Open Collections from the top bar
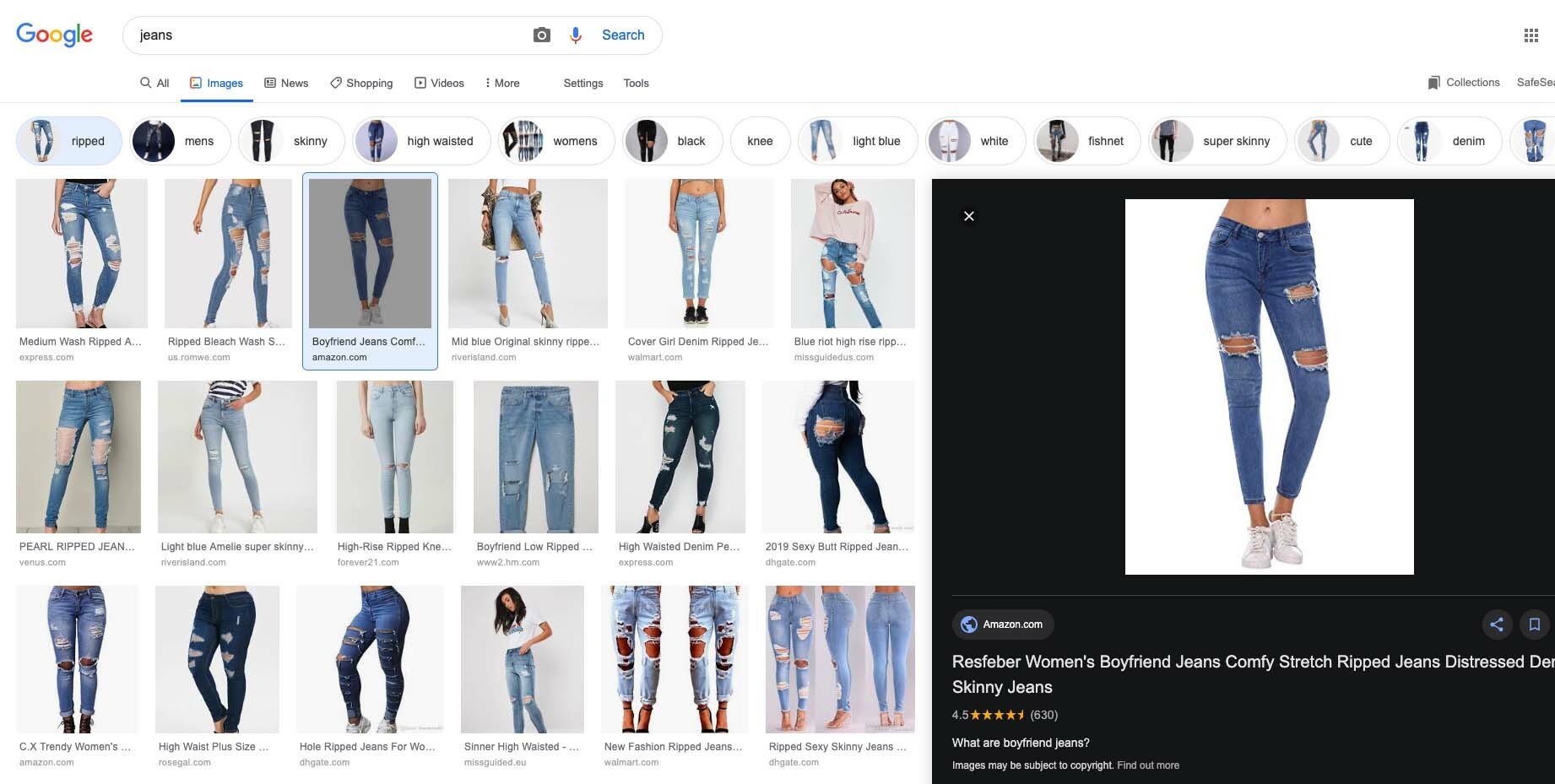This screenshot has width=1555, height=784. pyautogui.click(x=1463, y=83)
